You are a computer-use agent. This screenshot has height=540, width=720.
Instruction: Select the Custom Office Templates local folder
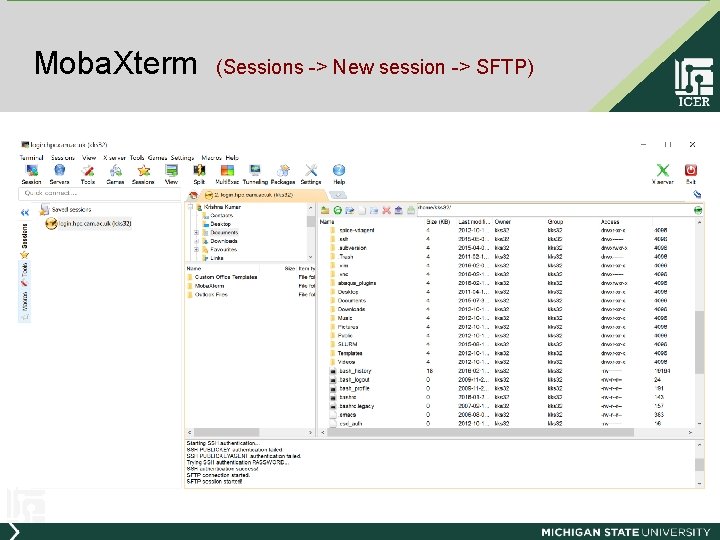coord(222,277)
